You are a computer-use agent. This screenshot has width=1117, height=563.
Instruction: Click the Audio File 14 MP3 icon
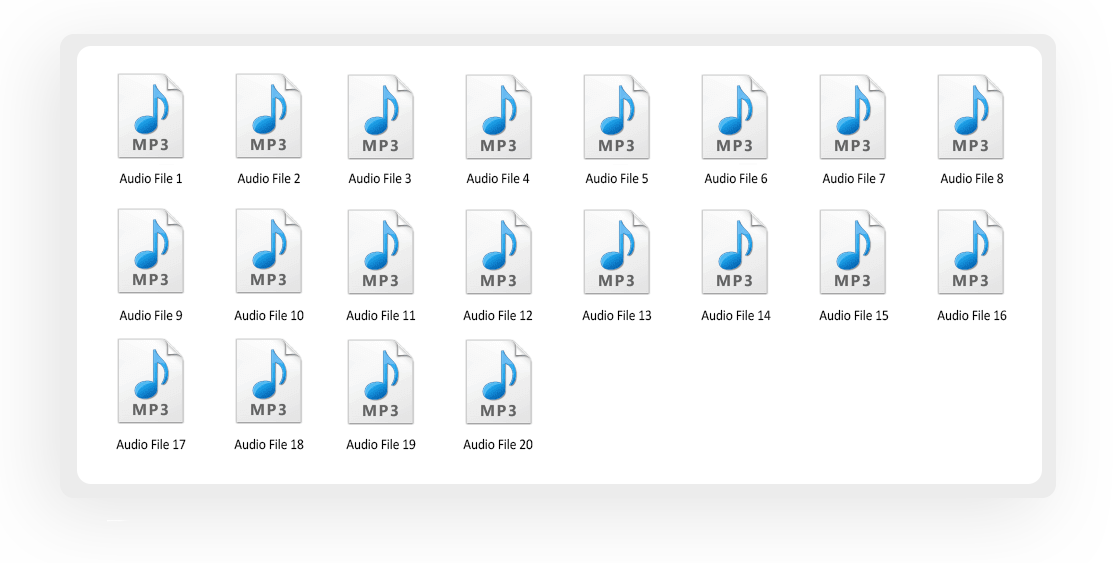point(734,252)
